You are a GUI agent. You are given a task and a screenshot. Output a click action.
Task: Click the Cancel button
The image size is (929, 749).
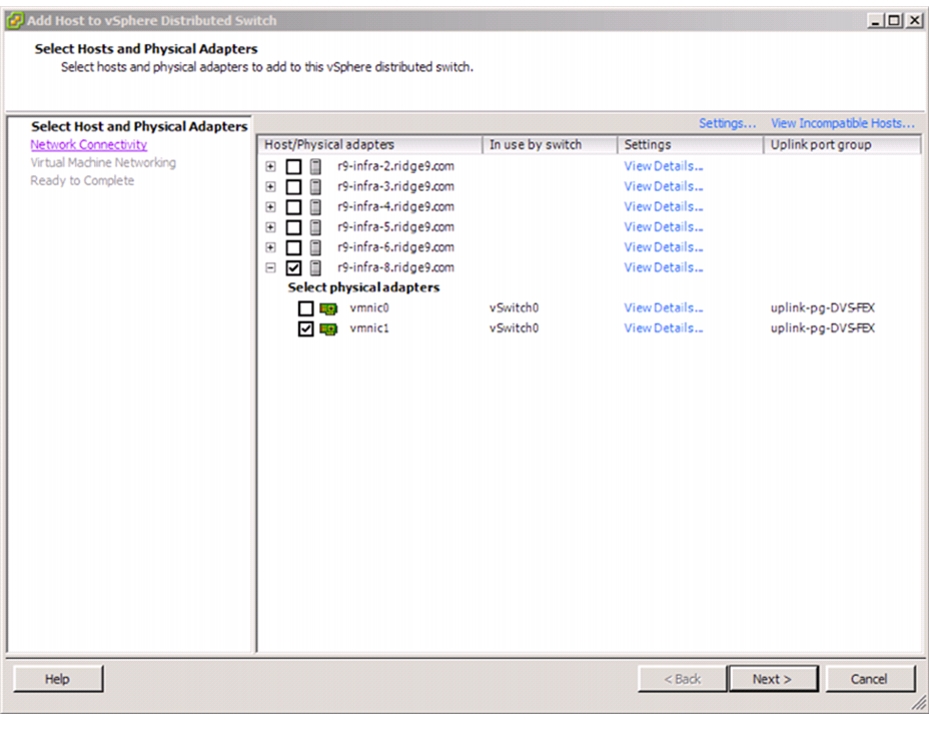coord(869,679)
